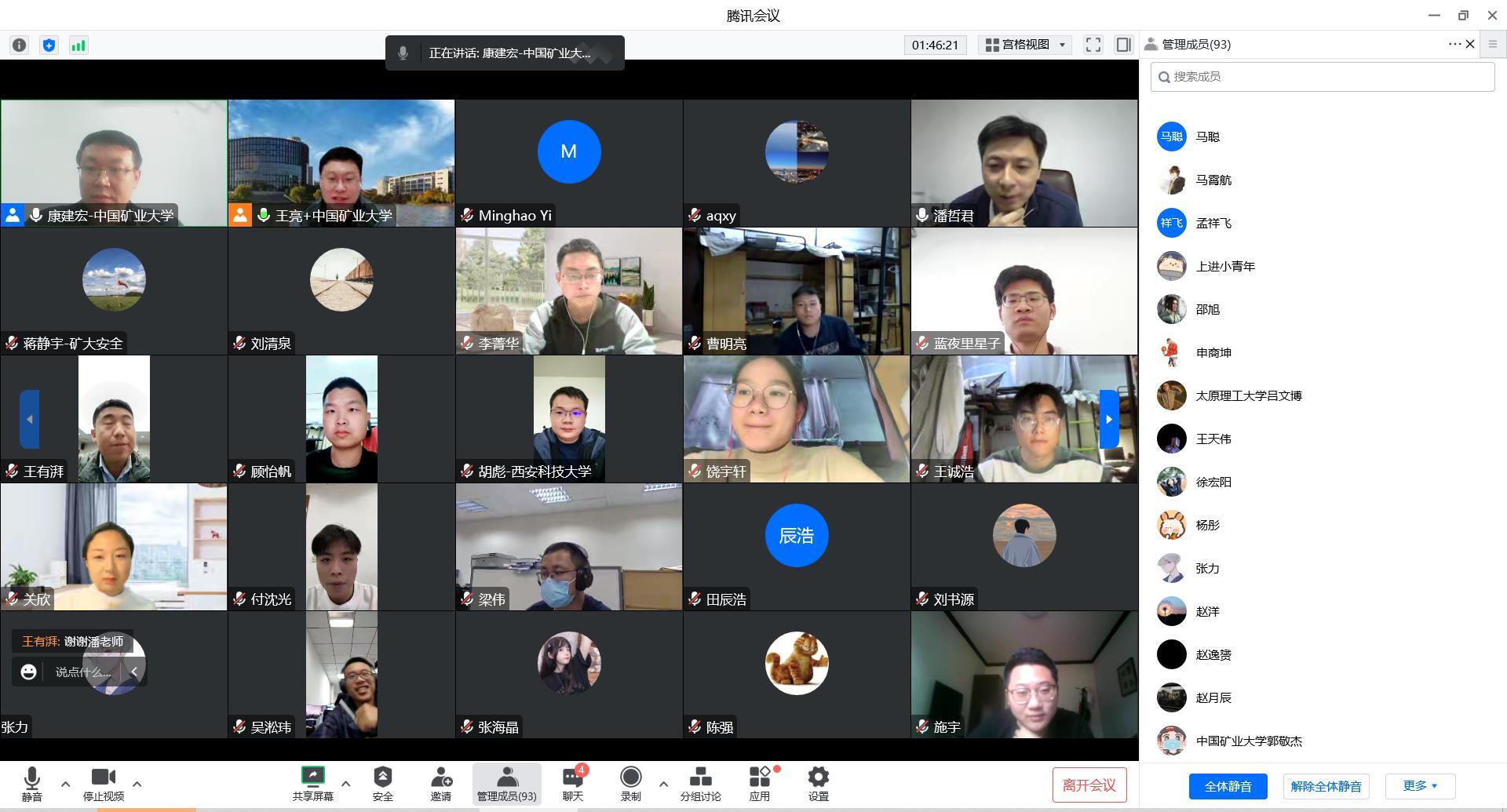Open the Chat (聊天) icon
Image resolution: width=1507 pixels, height=812 pixels.
pos(573,784)
